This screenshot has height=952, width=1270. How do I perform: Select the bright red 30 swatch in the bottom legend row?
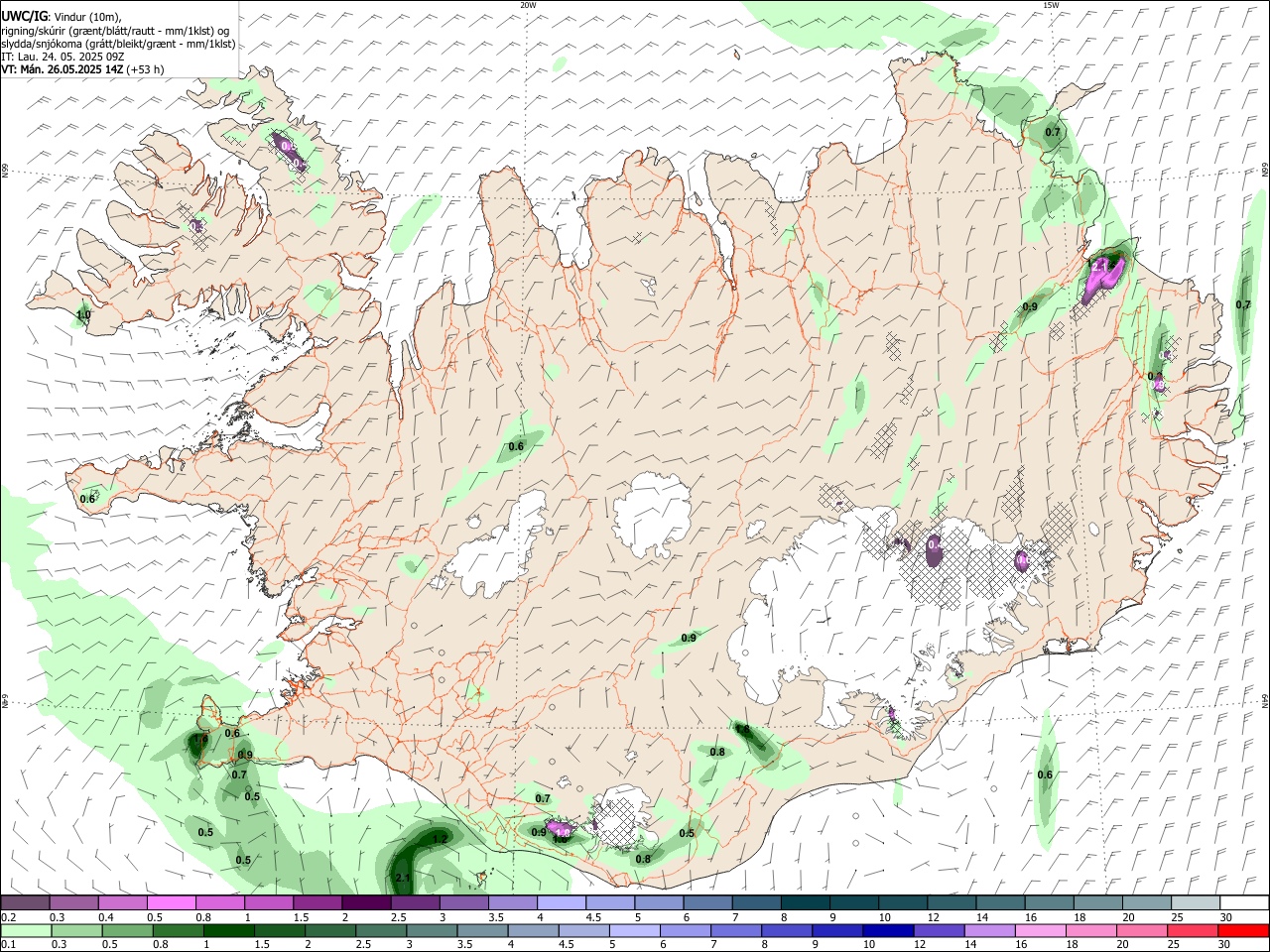point(1244,930)
